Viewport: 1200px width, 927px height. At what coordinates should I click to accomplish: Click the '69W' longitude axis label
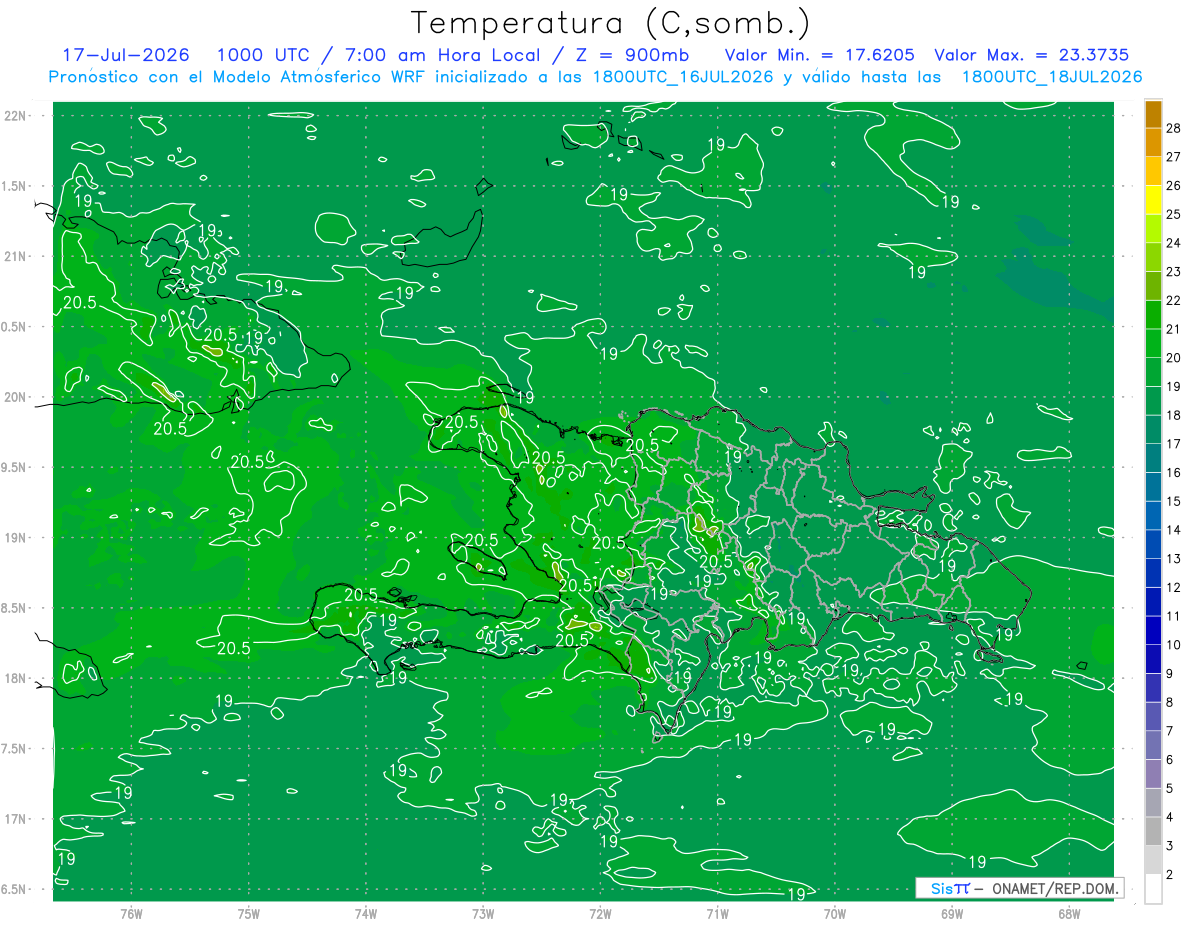(x=952, y=913)
